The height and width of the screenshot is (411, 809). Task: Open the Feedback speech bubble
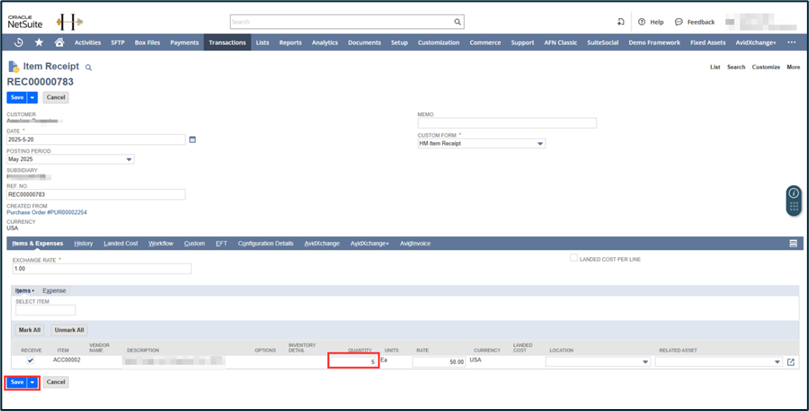click(x=678, y=22)
